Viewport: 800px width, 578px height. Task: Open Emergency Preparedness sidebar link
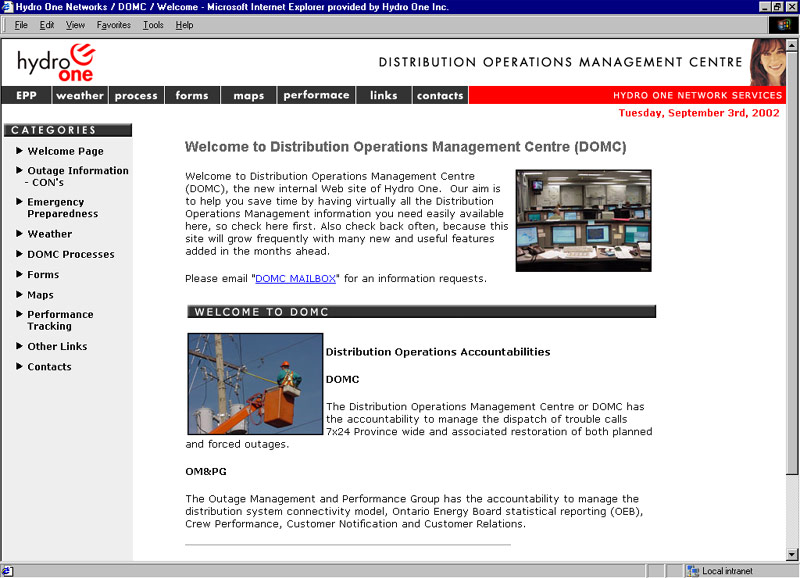coord(63,208)
